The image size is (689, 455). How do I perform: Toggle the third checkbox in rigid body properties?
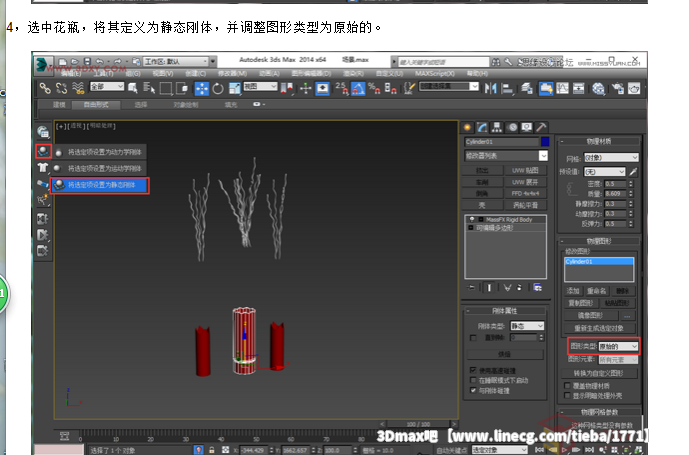pos(473,380)
